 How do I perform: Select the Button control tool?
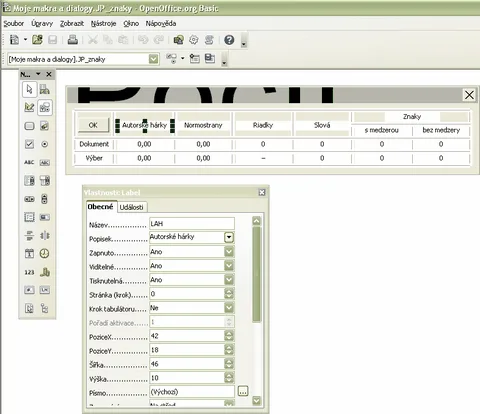tap(29, 126)
